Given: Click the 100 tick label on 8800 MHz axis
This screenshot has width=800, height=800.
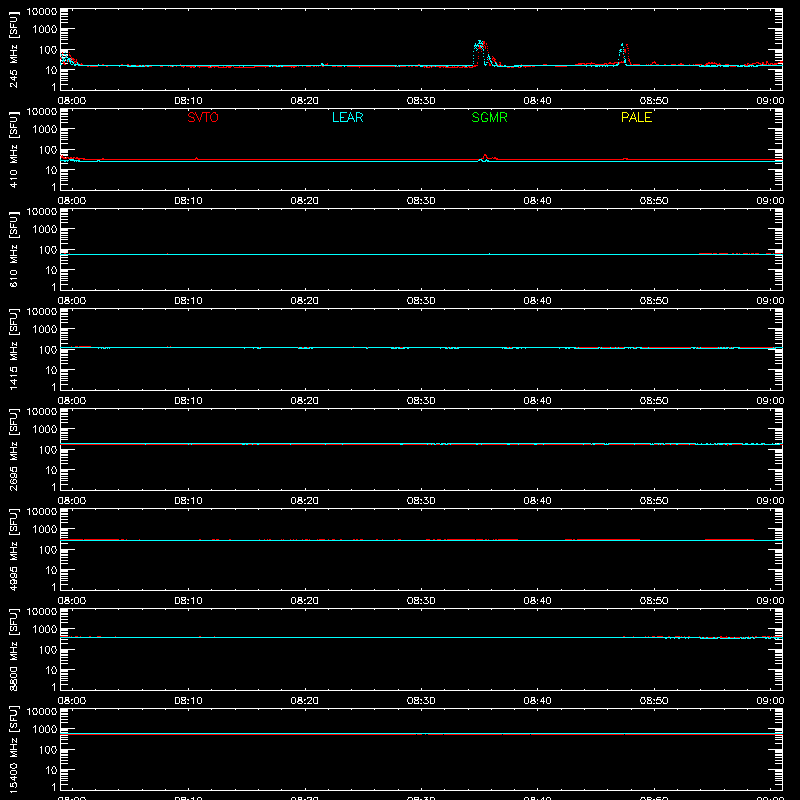Looking at the screenshot, I should coord(48,650).
